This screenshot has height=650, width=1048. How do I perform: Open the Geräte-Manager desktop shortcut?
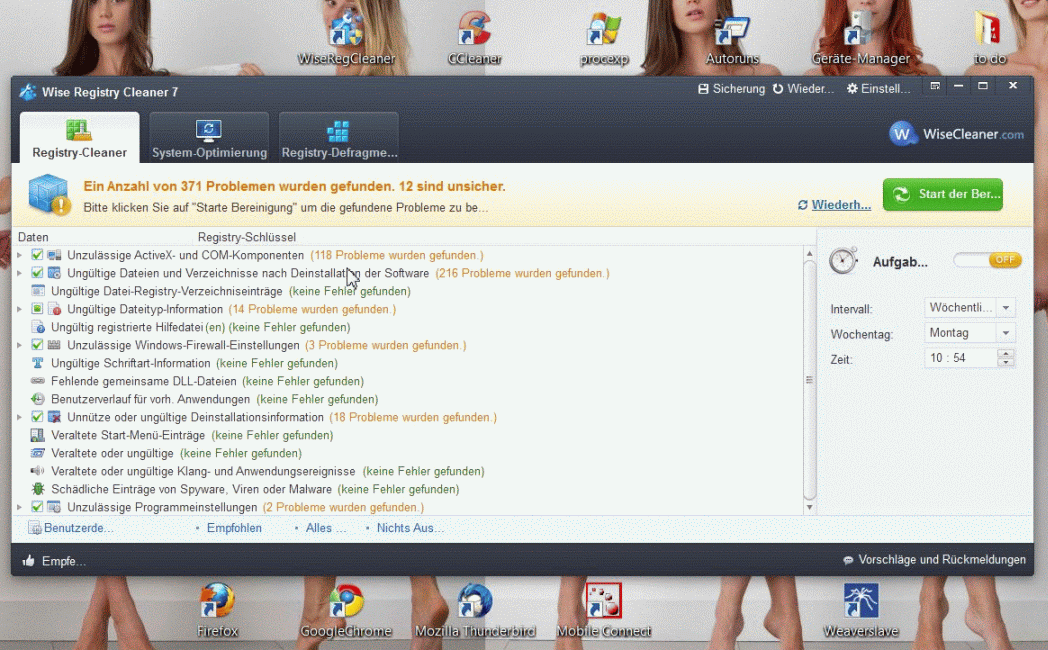[x=860, y=39]
